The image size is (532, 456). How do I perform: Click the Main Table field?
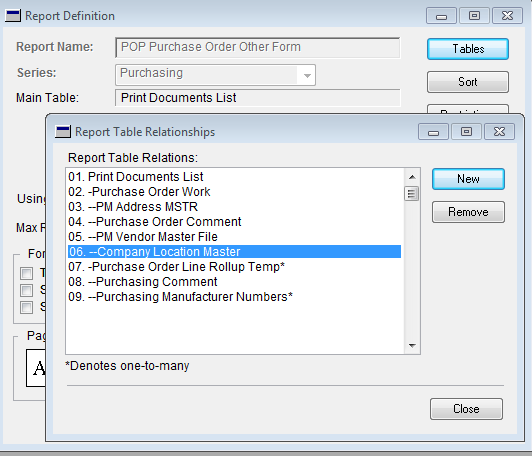point(258,98)
